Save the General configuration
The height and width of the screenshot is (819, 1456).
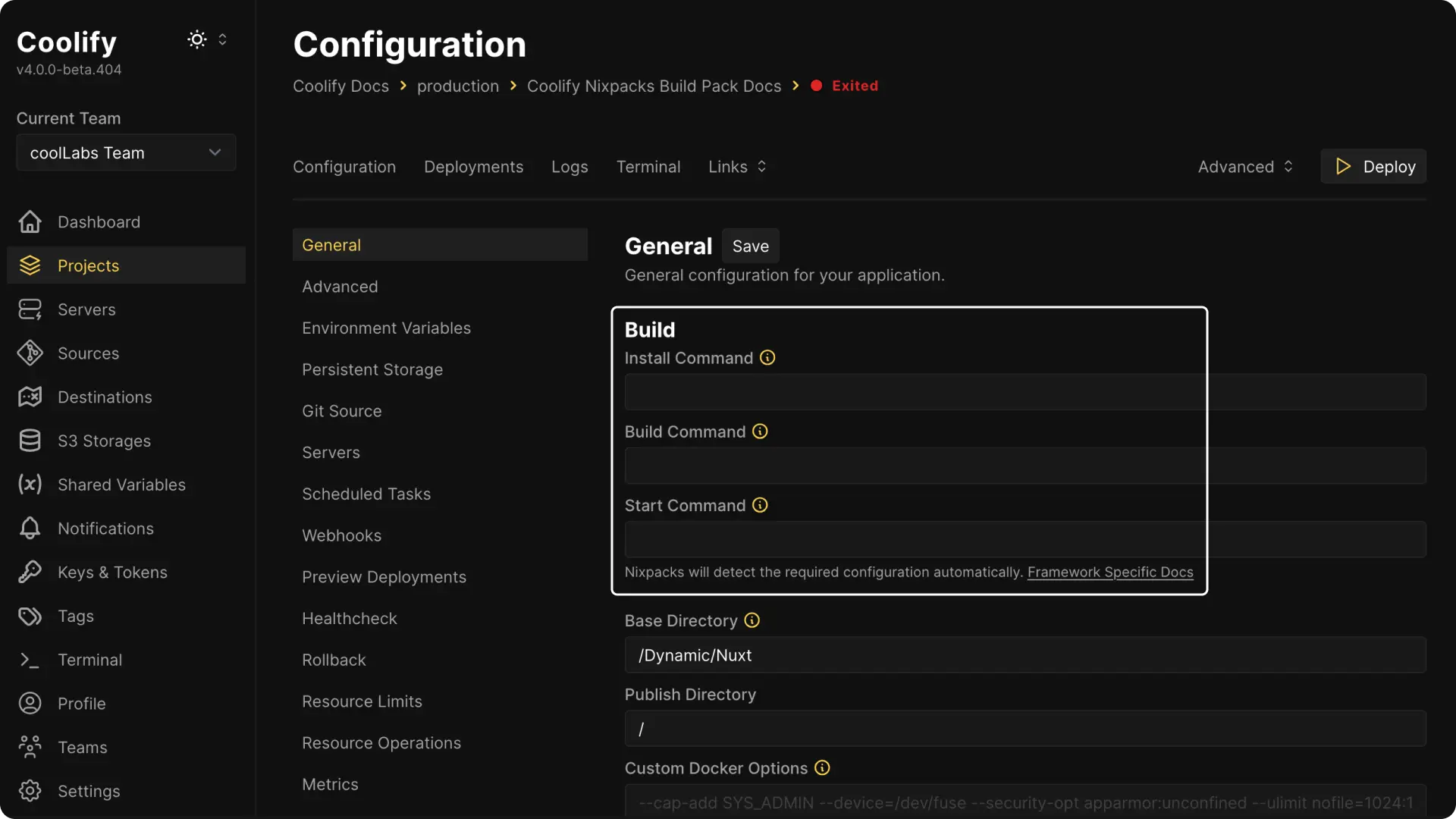coord(750,245)
